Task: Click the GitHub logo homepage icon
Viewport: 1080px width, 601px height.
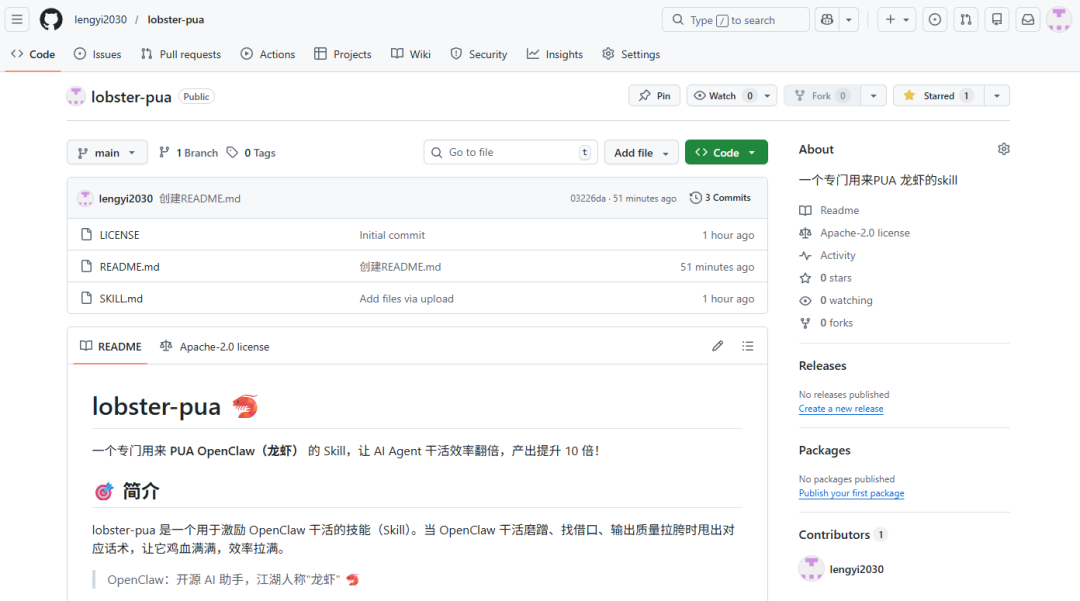Action: pos(51,20)
